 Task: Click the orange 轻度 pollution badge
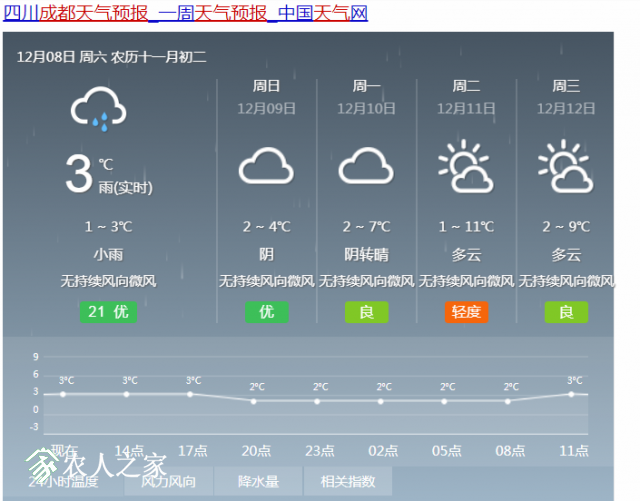pos(466,312)
